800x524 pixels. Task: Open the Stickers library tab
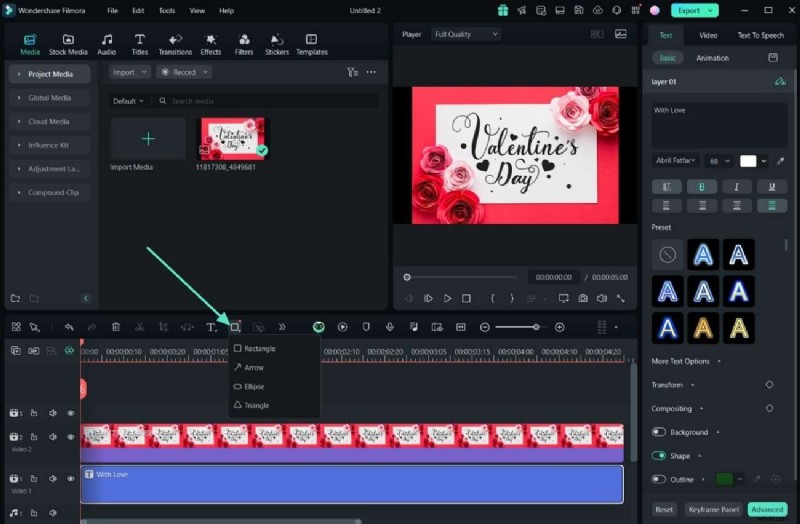pos(276,44)
